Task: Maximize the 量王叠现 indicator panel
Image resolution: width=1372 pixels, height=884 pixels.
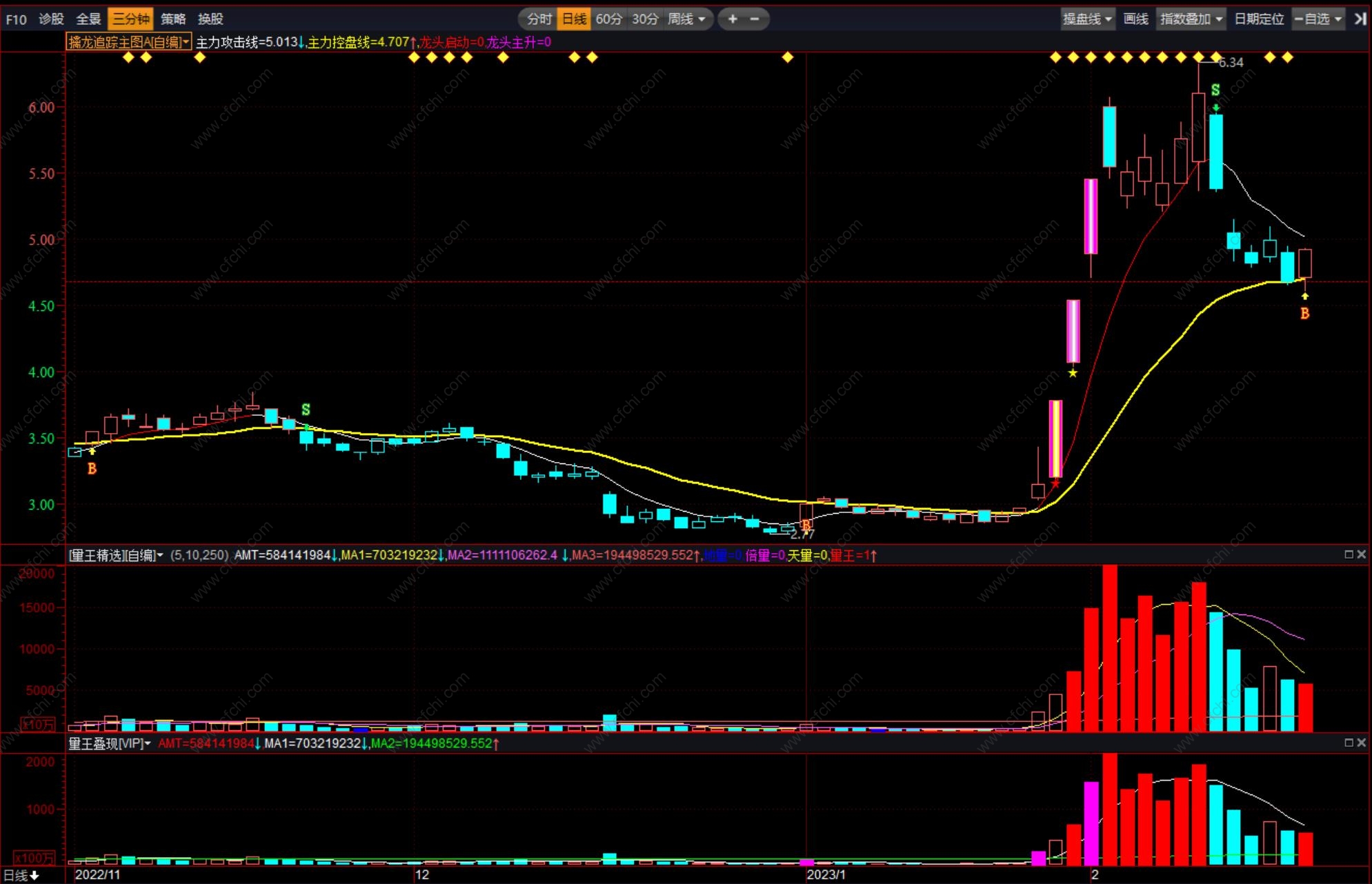Action: point(1349,743)
